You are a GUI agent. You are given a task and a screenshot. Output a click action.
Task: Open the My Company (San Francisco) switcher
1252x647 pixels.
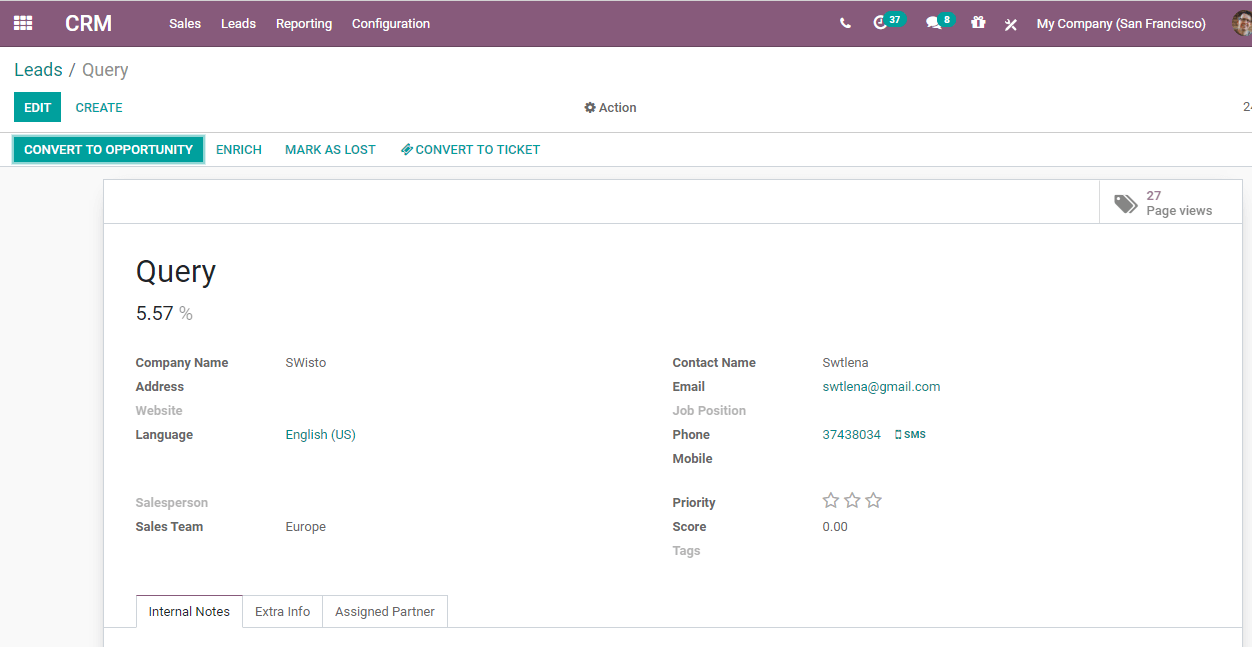[1121, 23]
